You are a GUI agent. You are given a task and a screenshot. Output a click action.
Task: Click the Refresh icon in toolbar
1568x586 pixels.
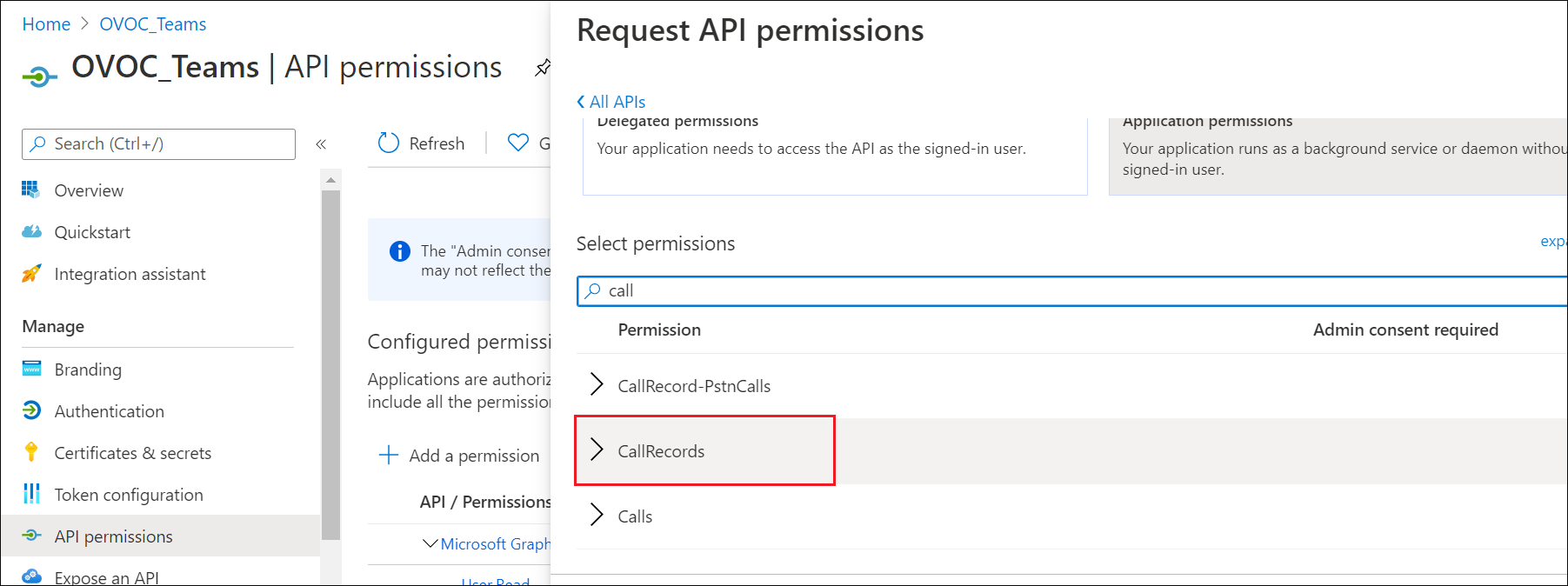coord(389,143)
